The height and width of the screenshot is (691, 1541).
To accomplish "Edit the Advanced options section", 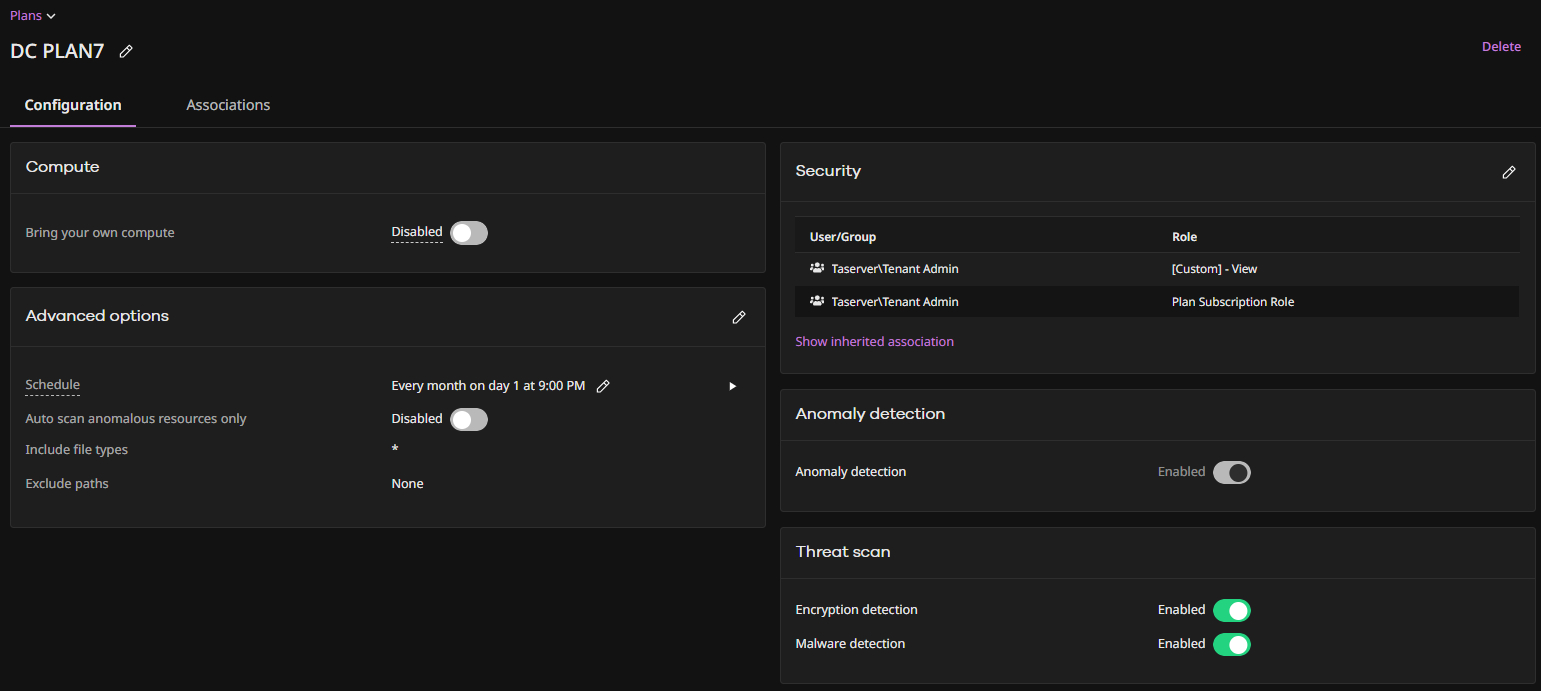I will (739, 317).
